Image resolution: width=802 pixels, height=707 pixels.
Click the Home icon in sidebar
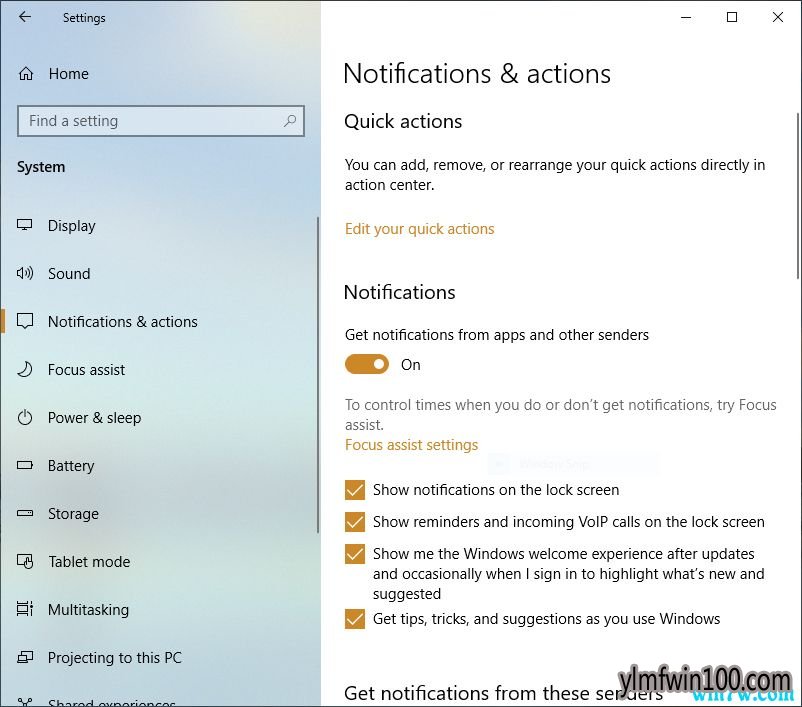[26, 74]
